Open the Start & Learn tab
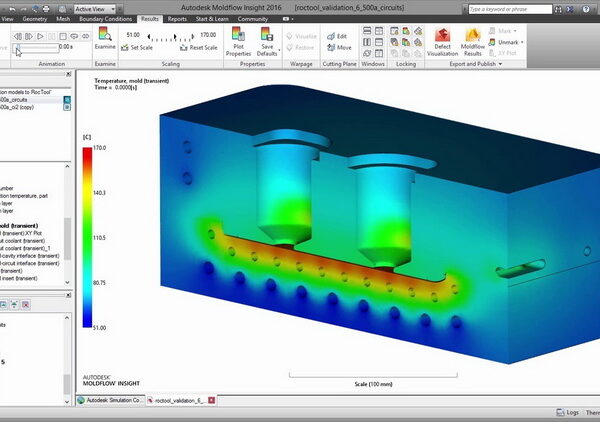This screenshot has width=600, height=422. click(x=212, y=19)
